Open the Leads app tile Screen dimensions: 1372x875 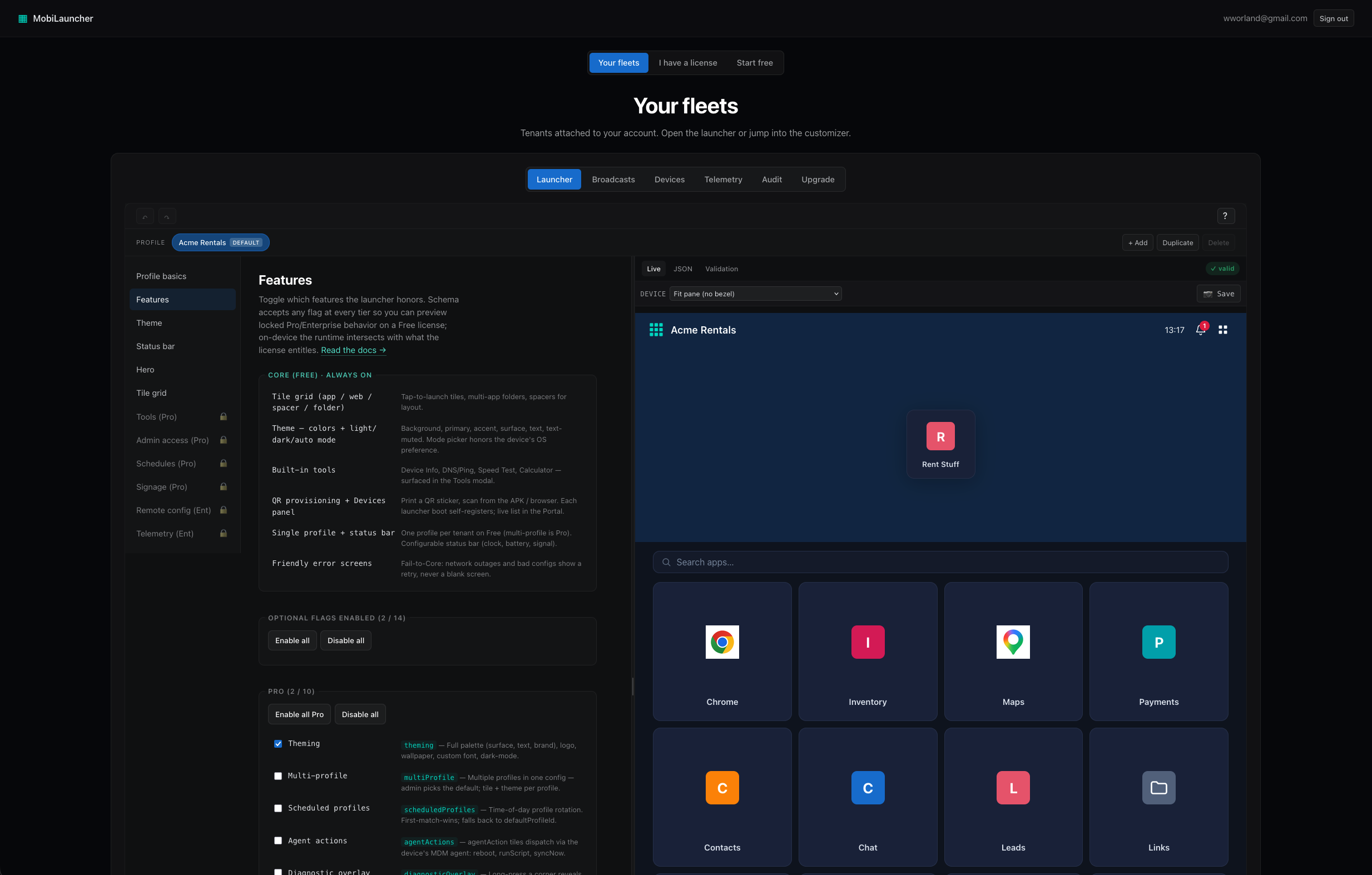(1013, 797)
